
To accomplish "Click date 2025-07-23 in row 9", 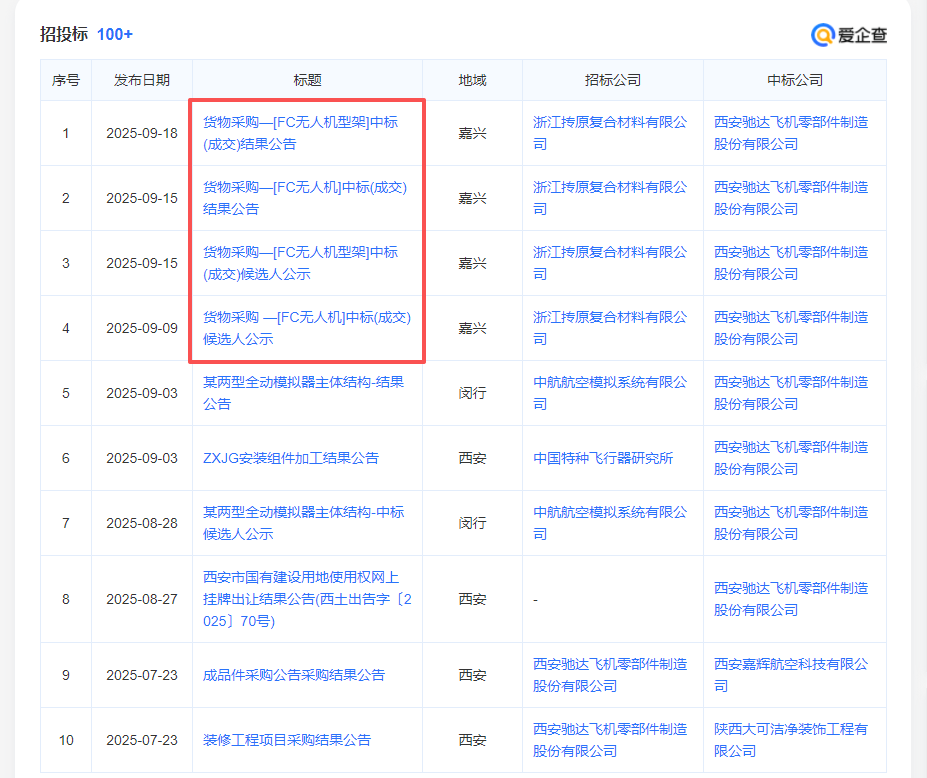I will [142, 676].
